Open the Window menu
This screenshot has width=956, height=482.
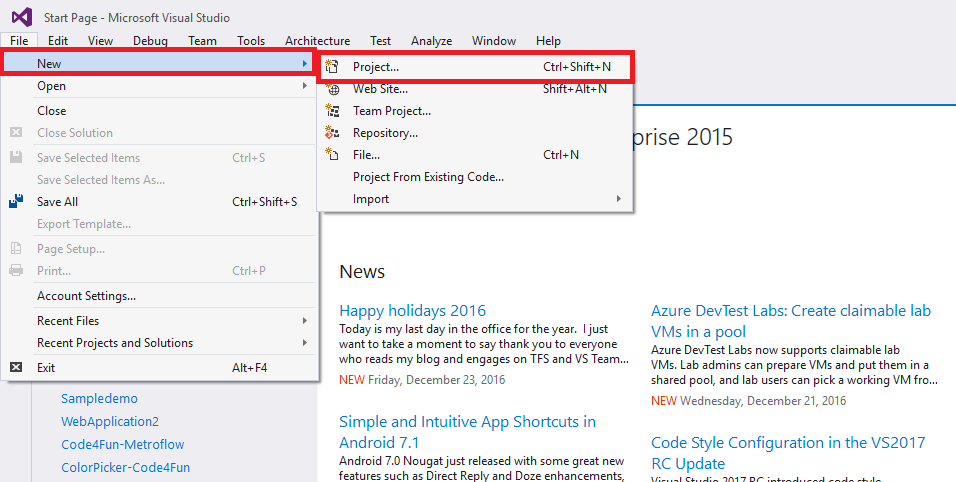click(494, 41)
